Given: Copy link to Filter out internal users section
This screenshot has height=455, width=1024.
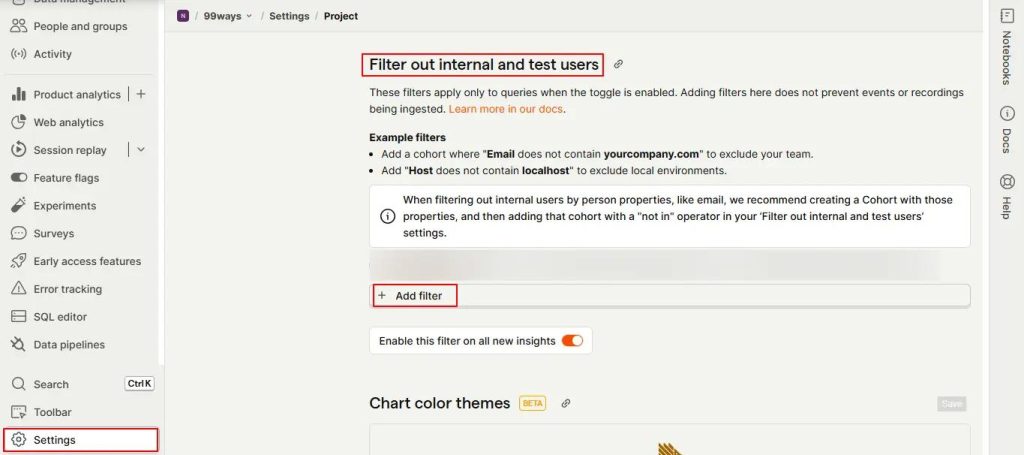Looking at the screenshot, I should click(618, 64).
